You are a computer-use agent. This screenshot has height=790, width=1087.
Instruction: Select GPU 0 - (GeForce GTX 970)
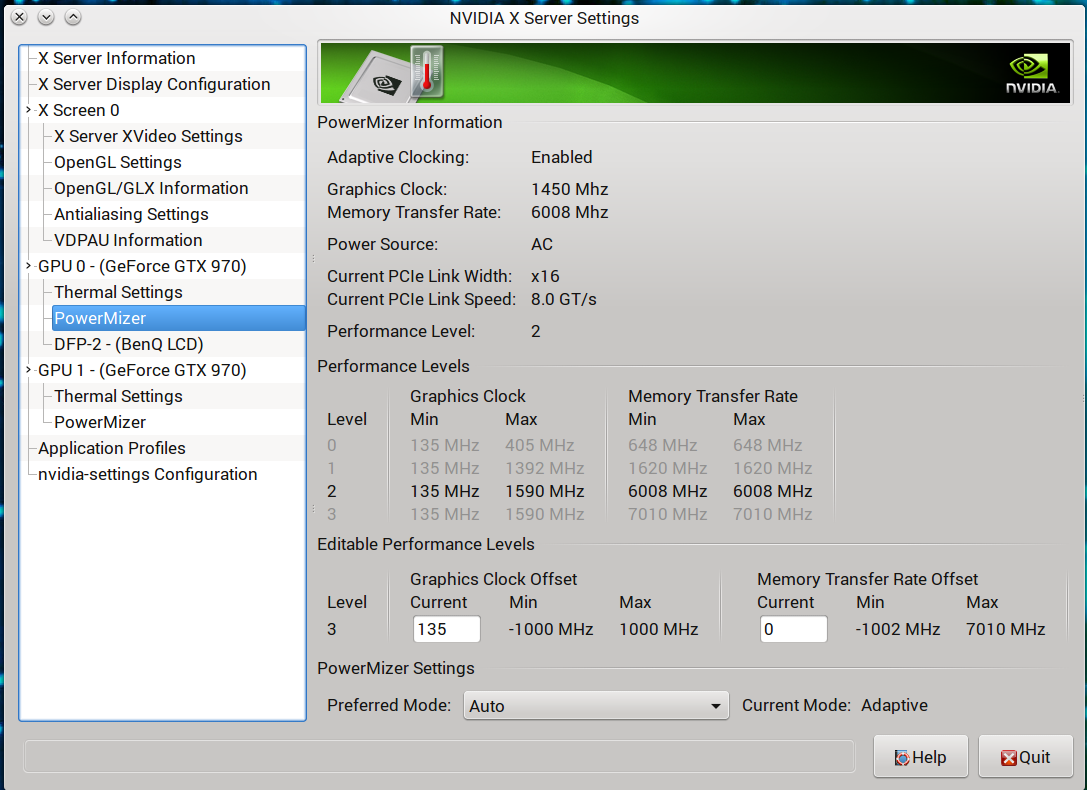pos(142,266)
